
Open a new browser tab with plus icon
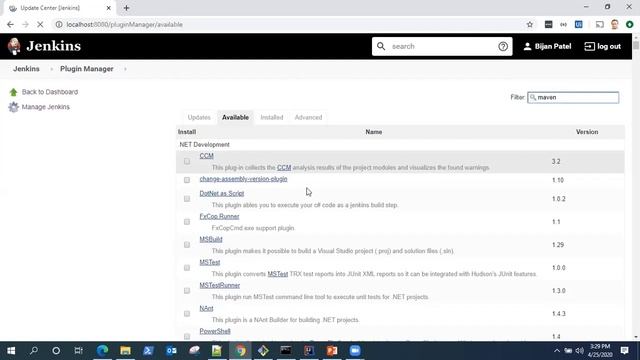(127, 8)
